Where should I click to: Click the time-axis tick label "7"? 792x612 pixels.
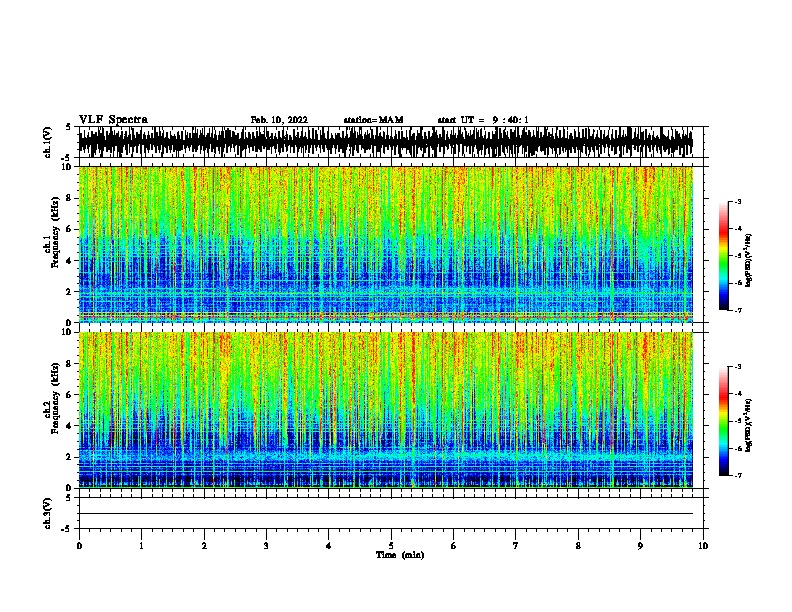[516, 545]
